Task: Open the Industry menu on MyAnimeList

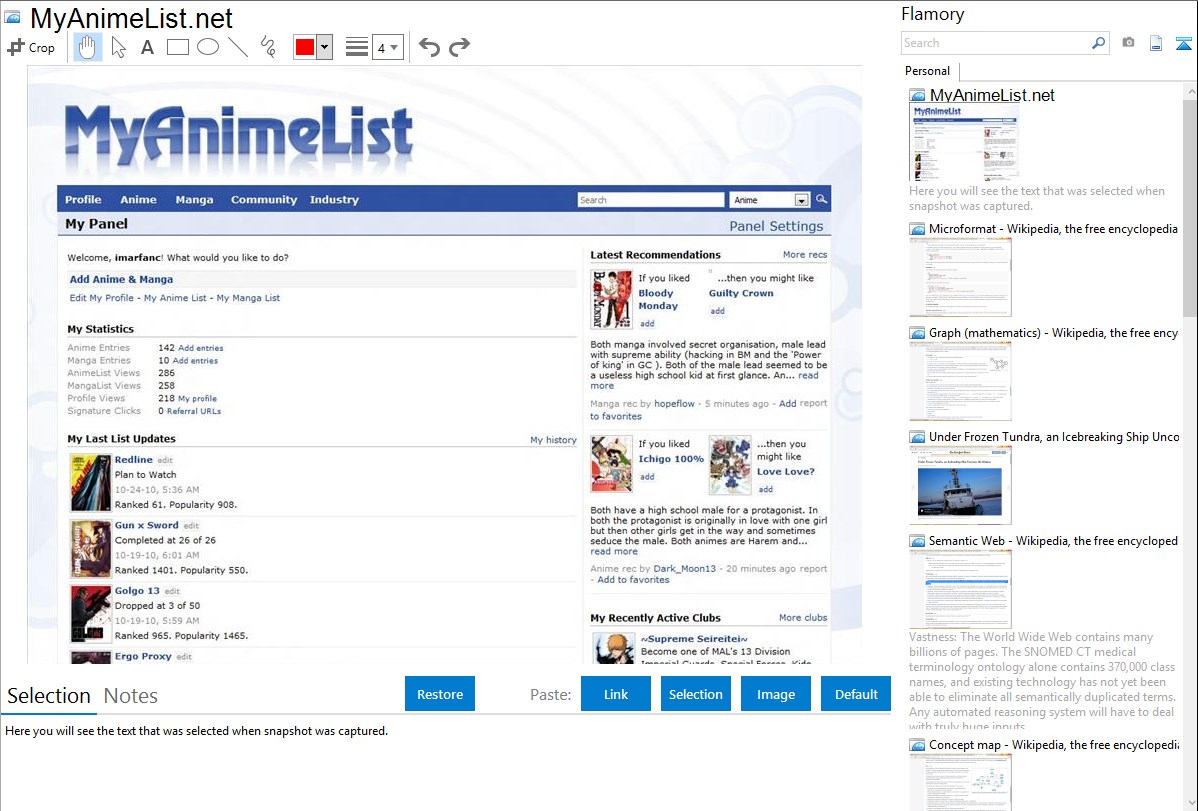Action: point(334,200)
